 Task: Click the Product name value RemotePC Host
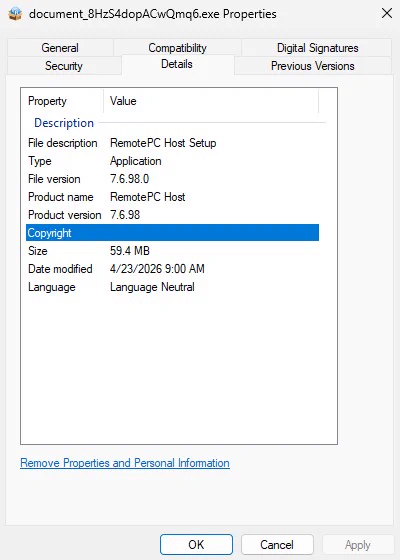pyautogui.click(x=148, y=197)
